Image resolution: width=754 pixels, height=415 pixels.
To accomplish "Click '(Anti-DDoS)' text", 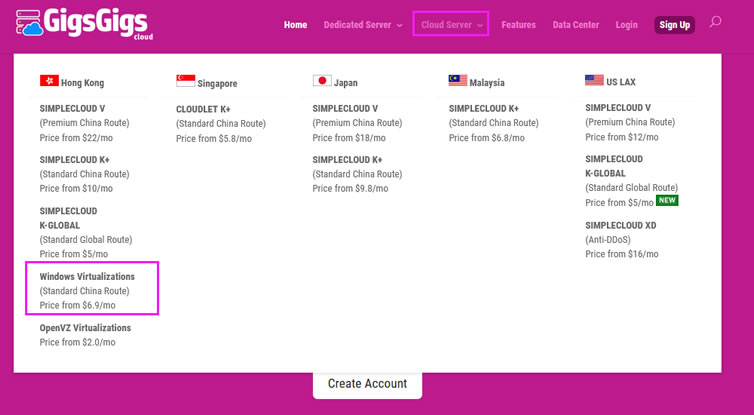I will 608,239.
